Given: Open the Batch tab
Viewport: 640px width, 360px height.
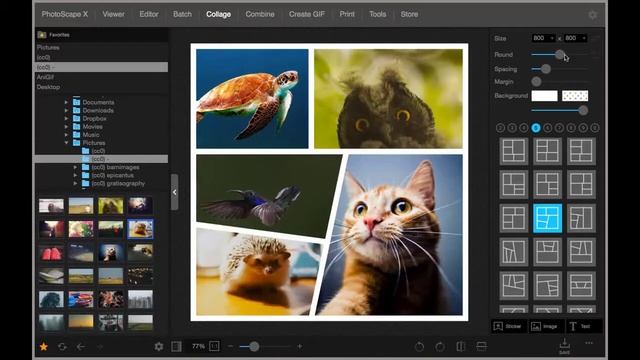Looking at the screenshot, I should [x=182, y=14].
